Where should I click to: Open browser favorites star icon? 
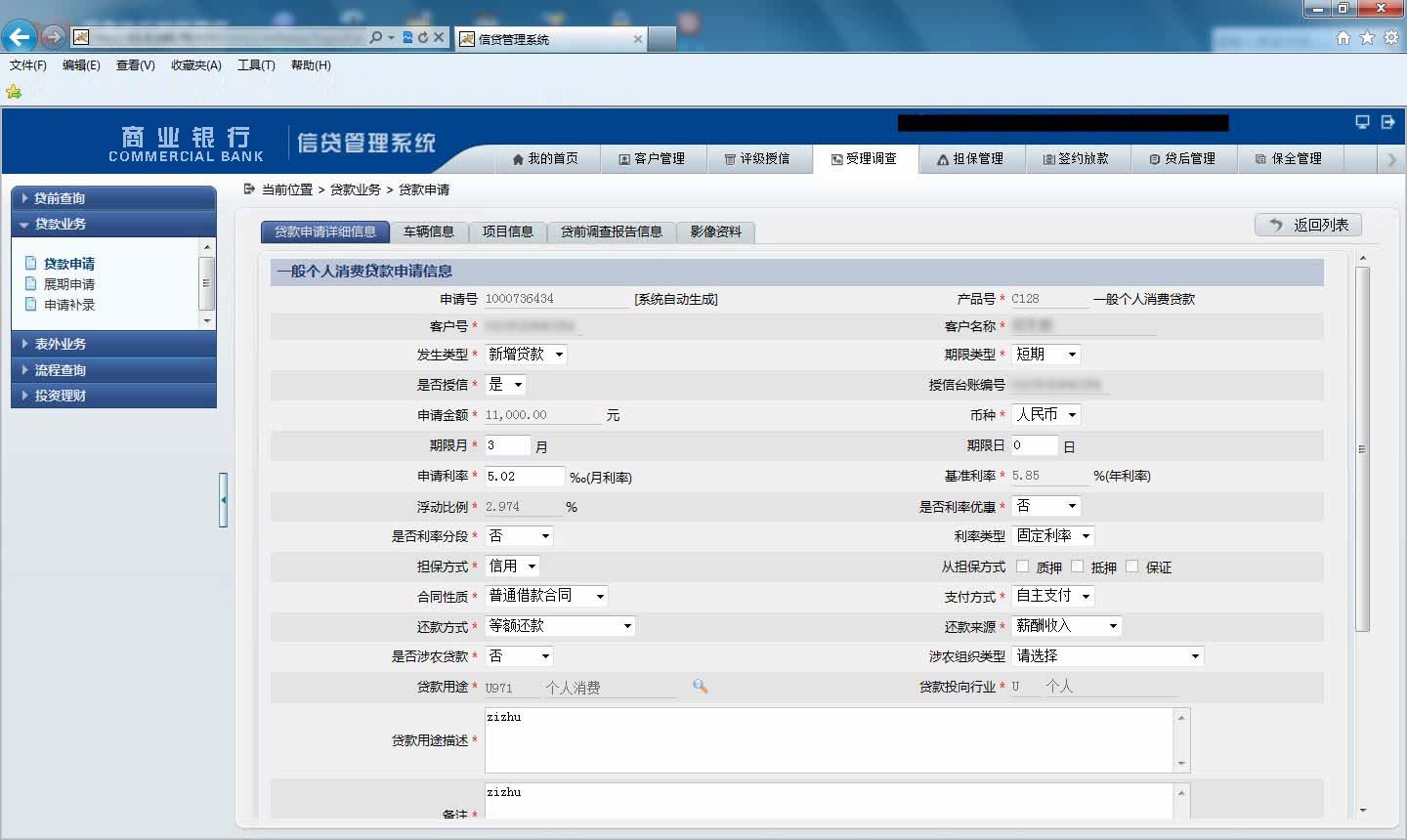click(x=1367, y=37)
